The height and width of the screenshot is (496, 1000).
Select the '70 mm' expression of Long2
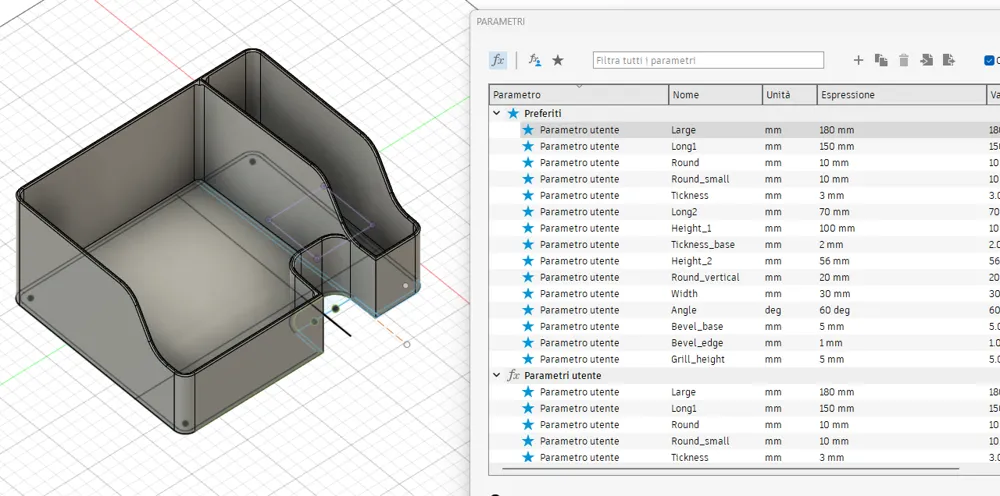834,212
